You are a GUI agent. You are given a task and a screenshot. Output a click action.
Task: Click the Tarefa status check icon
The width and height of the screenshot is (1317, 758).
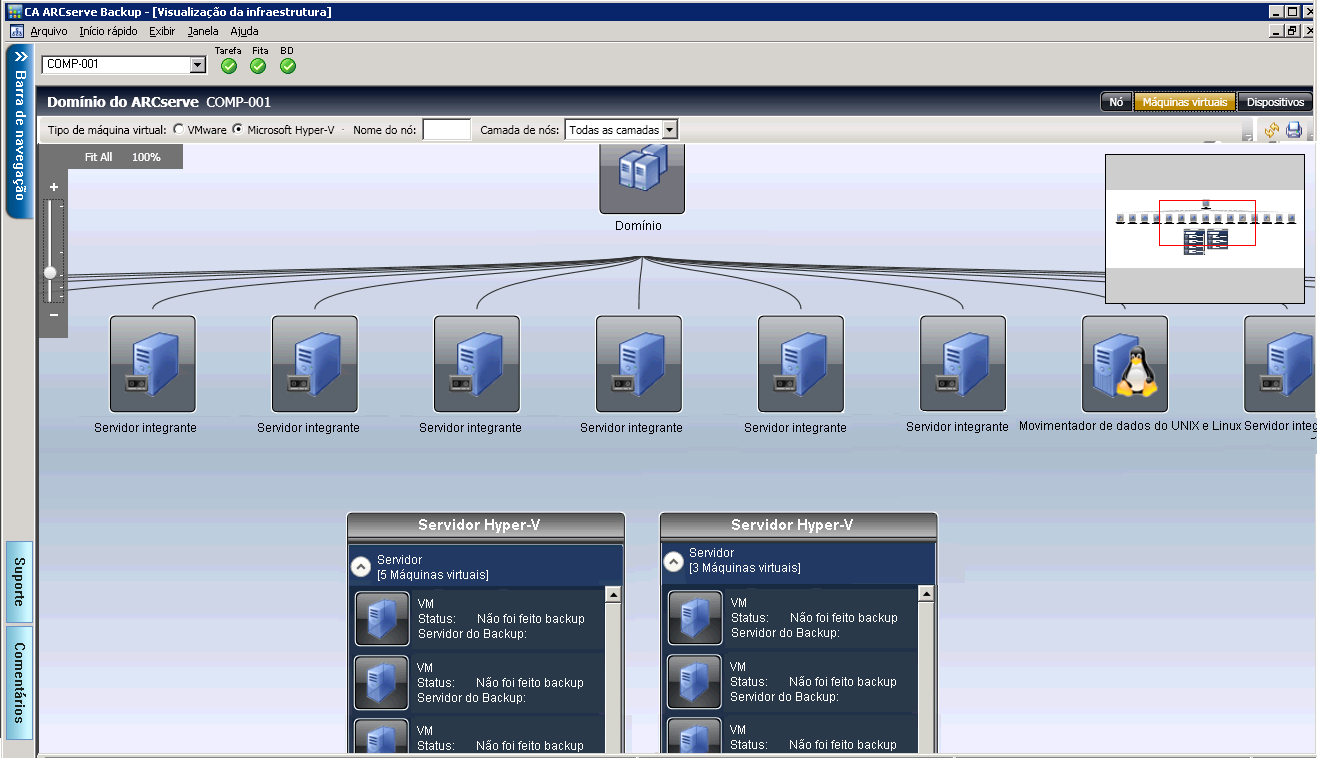pyautogui.click(x=229, y=66)
